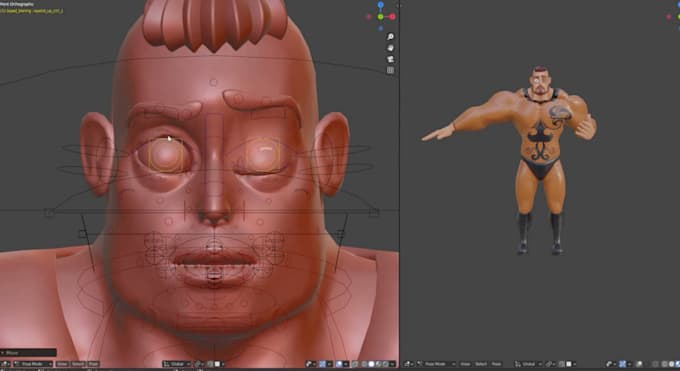Image resolution: width=680 pixels, height=371 pixels.
Task: Click the red X axis on left gizmo
Action: point(392,17)
